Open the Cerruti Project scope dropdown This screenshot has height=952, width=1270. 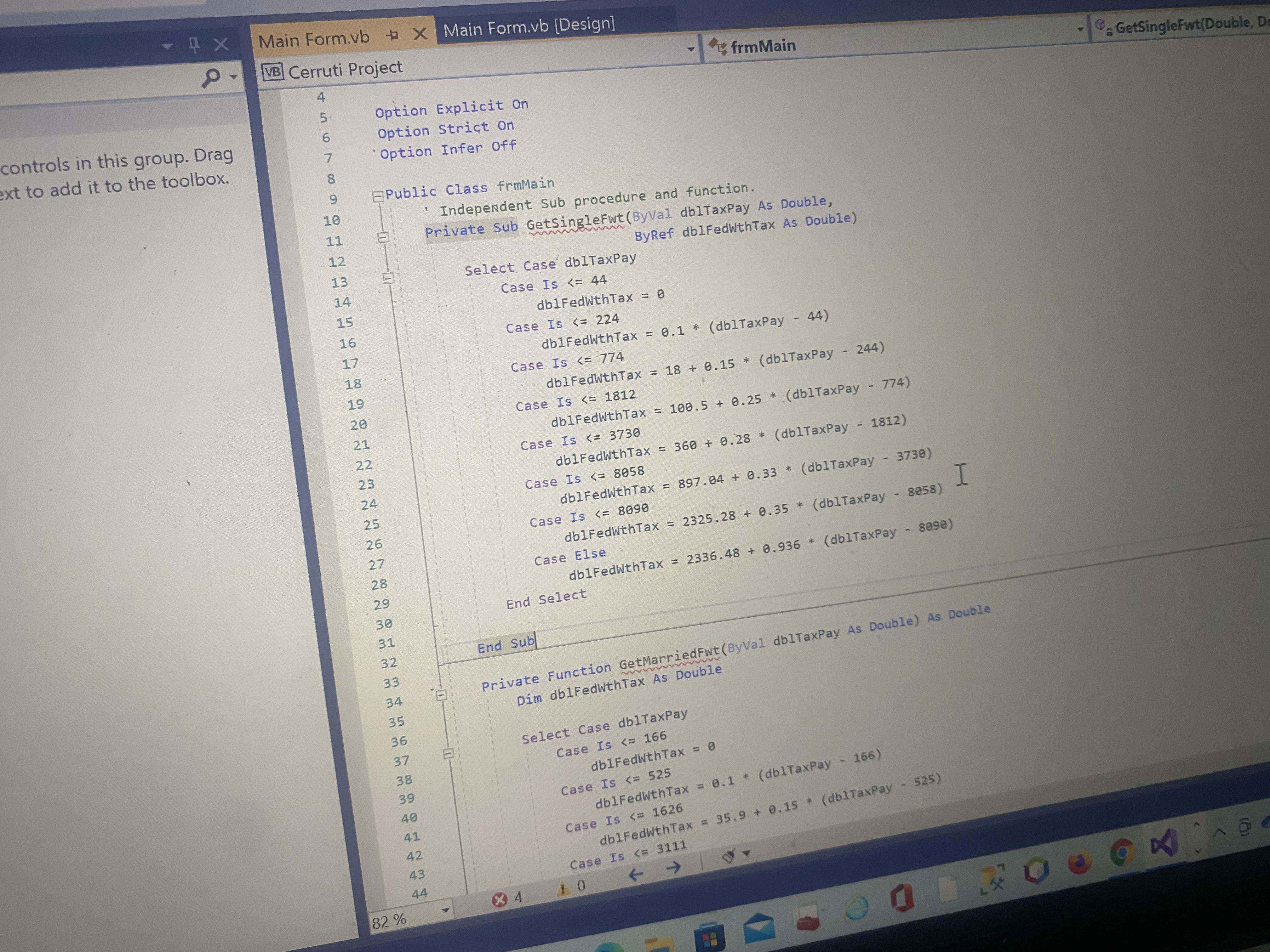click(691, 49)
